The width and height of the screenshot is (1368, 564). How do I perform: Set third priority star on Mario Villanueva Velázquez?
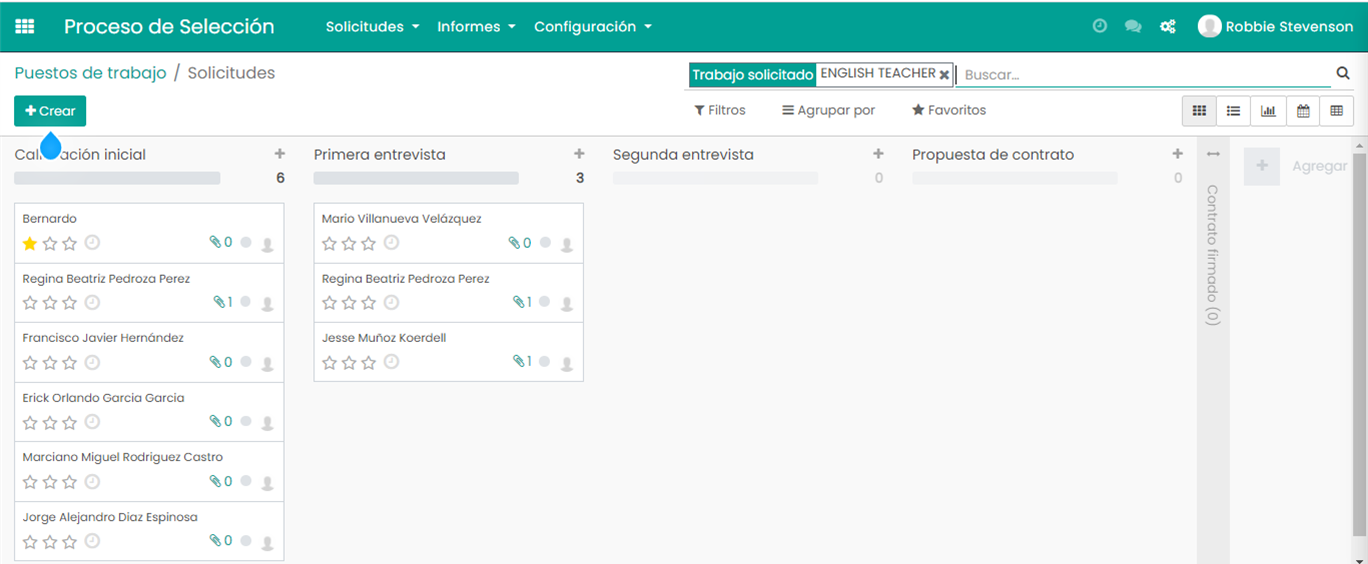click(368, 243)
